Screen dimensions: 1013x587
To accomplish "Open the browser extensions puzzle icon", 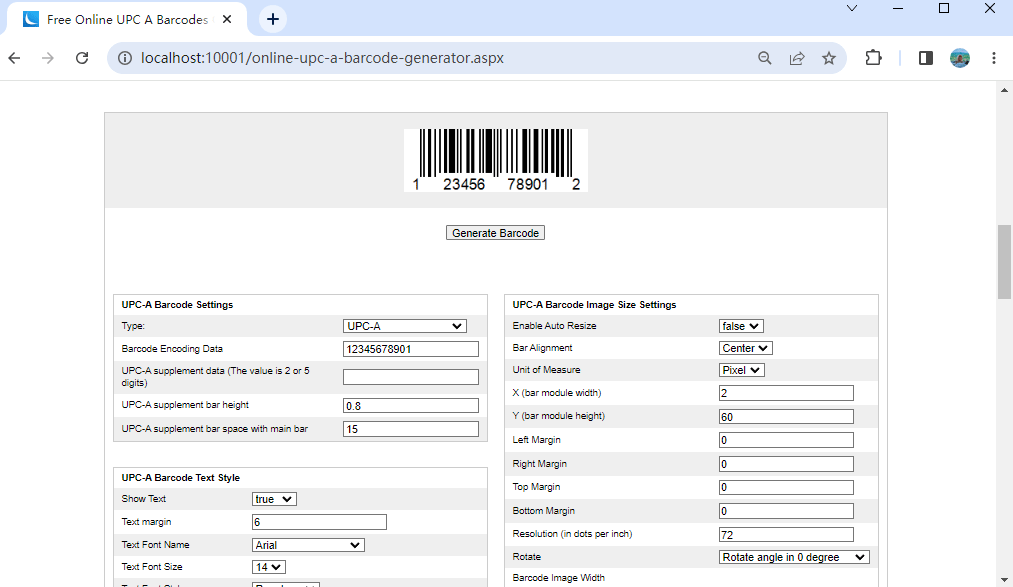I will (x=873, y=58).
